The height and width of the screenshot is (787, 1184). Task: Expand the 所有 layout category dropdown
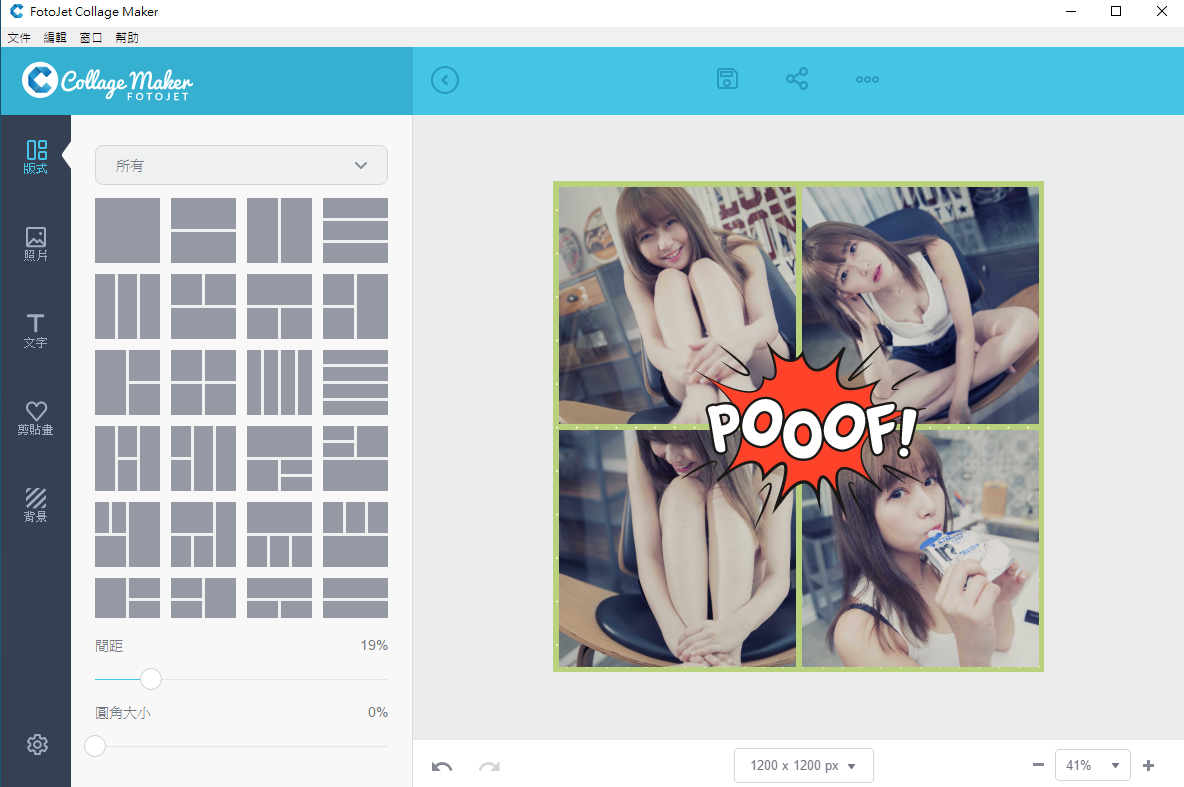pos(241,165)
